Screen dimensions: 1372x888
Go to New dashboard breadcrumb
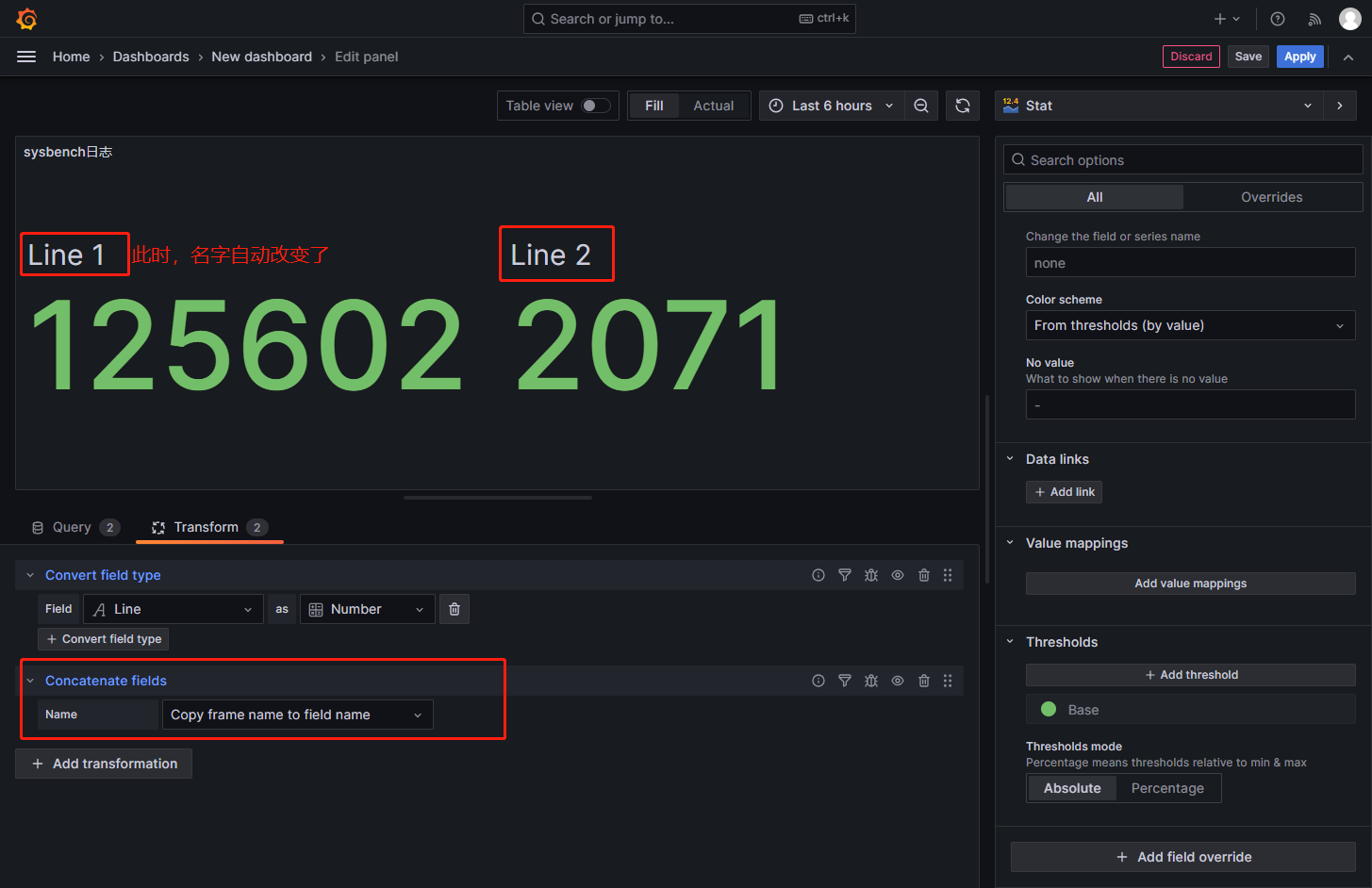[261, 57]
